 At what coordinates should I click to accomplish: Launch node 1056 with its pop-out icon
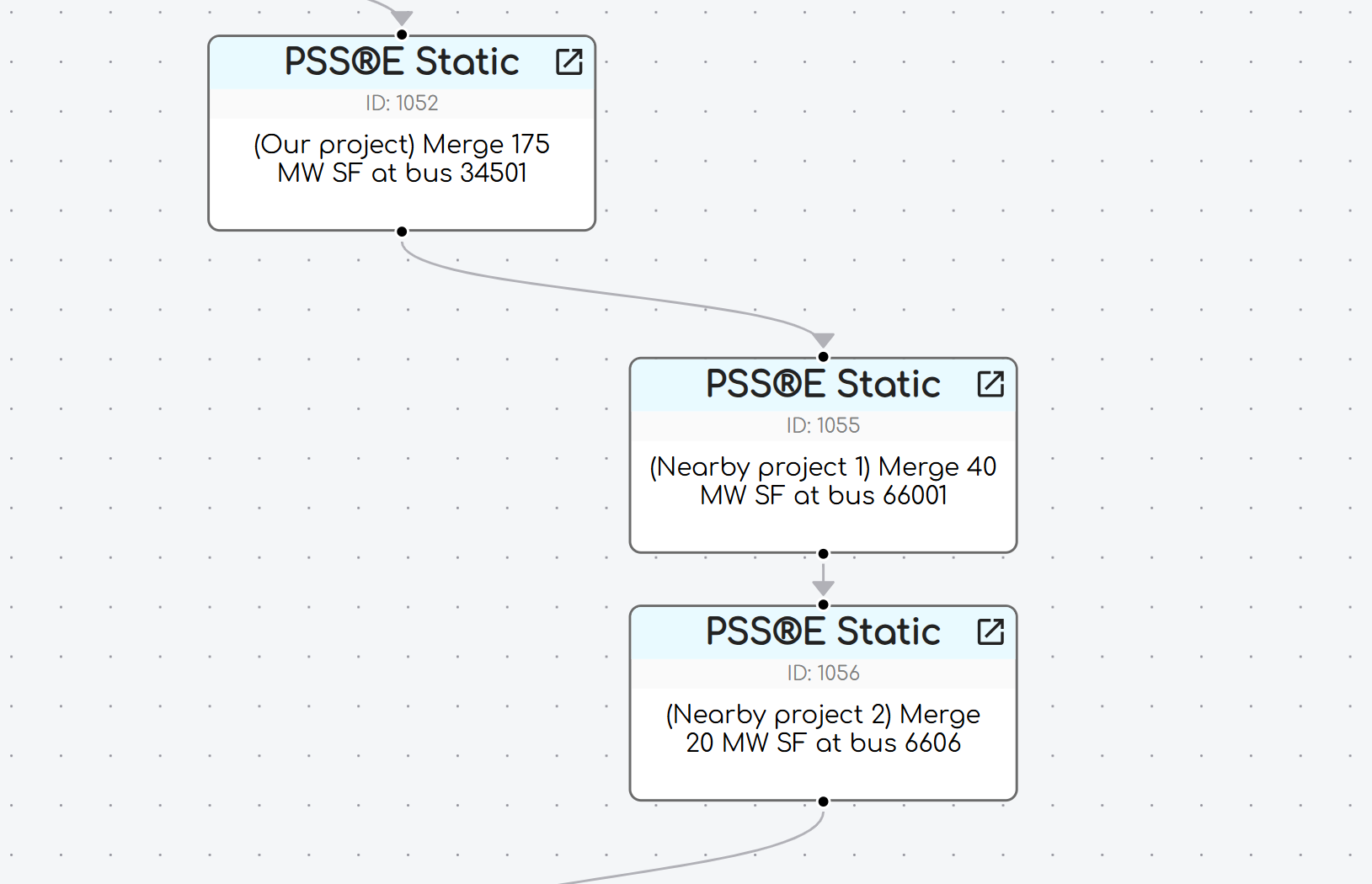[990, 631]
